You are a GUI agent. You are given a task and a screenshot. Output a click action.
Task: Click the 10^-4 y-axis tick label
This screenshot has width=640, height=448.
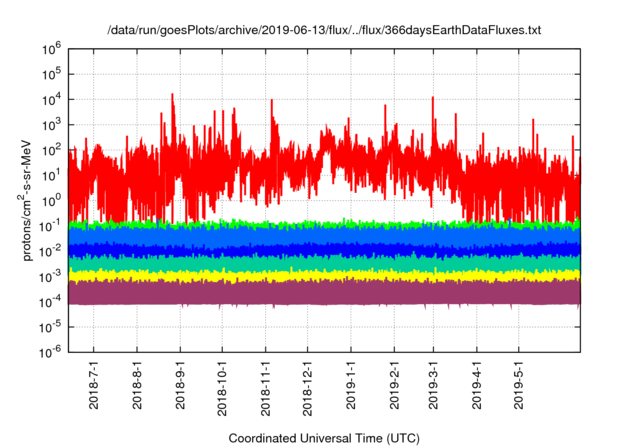[51, 302]
